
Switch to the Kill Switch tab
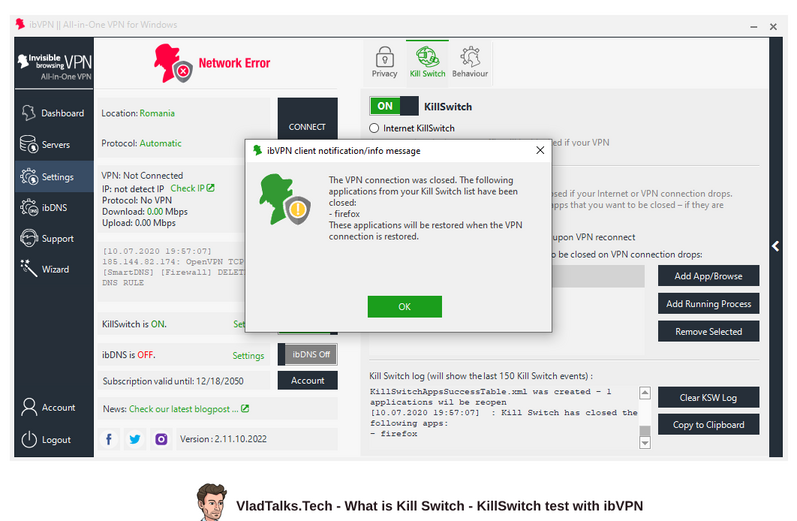(427, 62)
